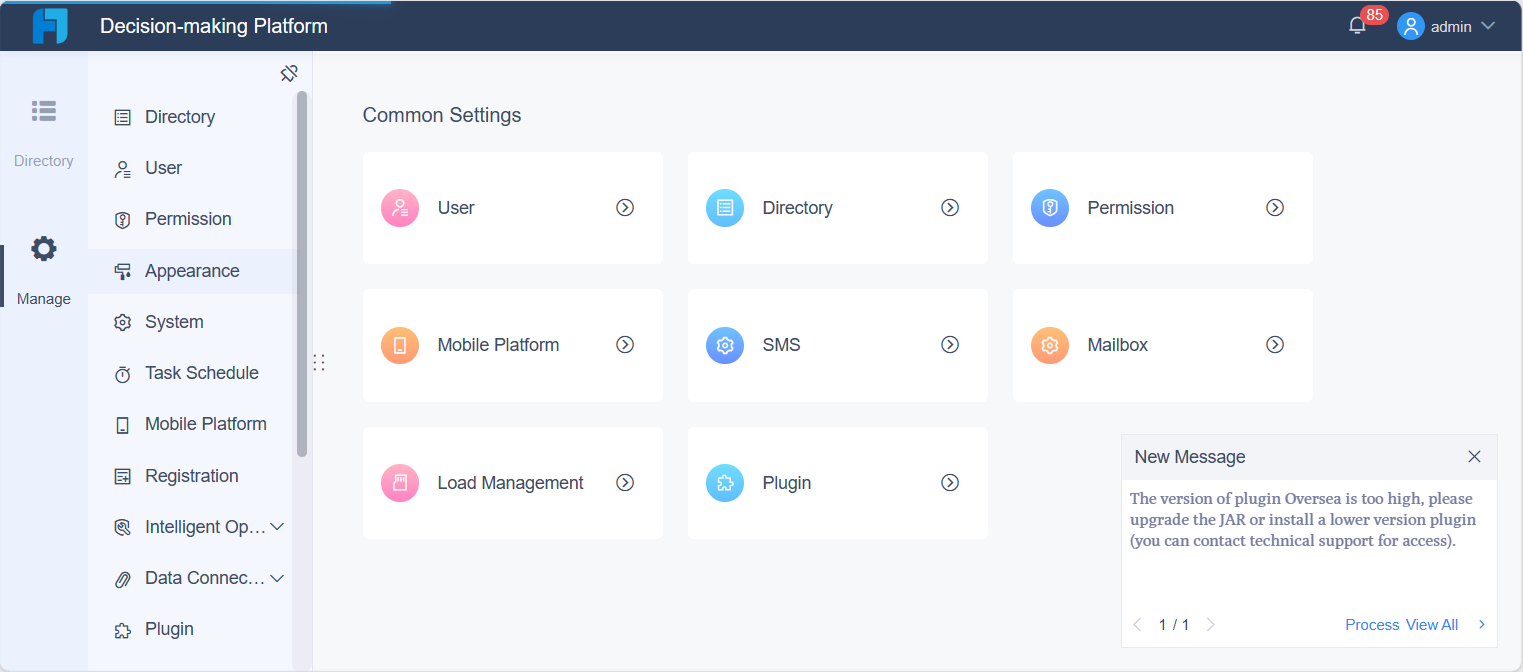Click the arrow beside View All
The width and height of the screenshot is (1523, 672).
pos(1482,625)
